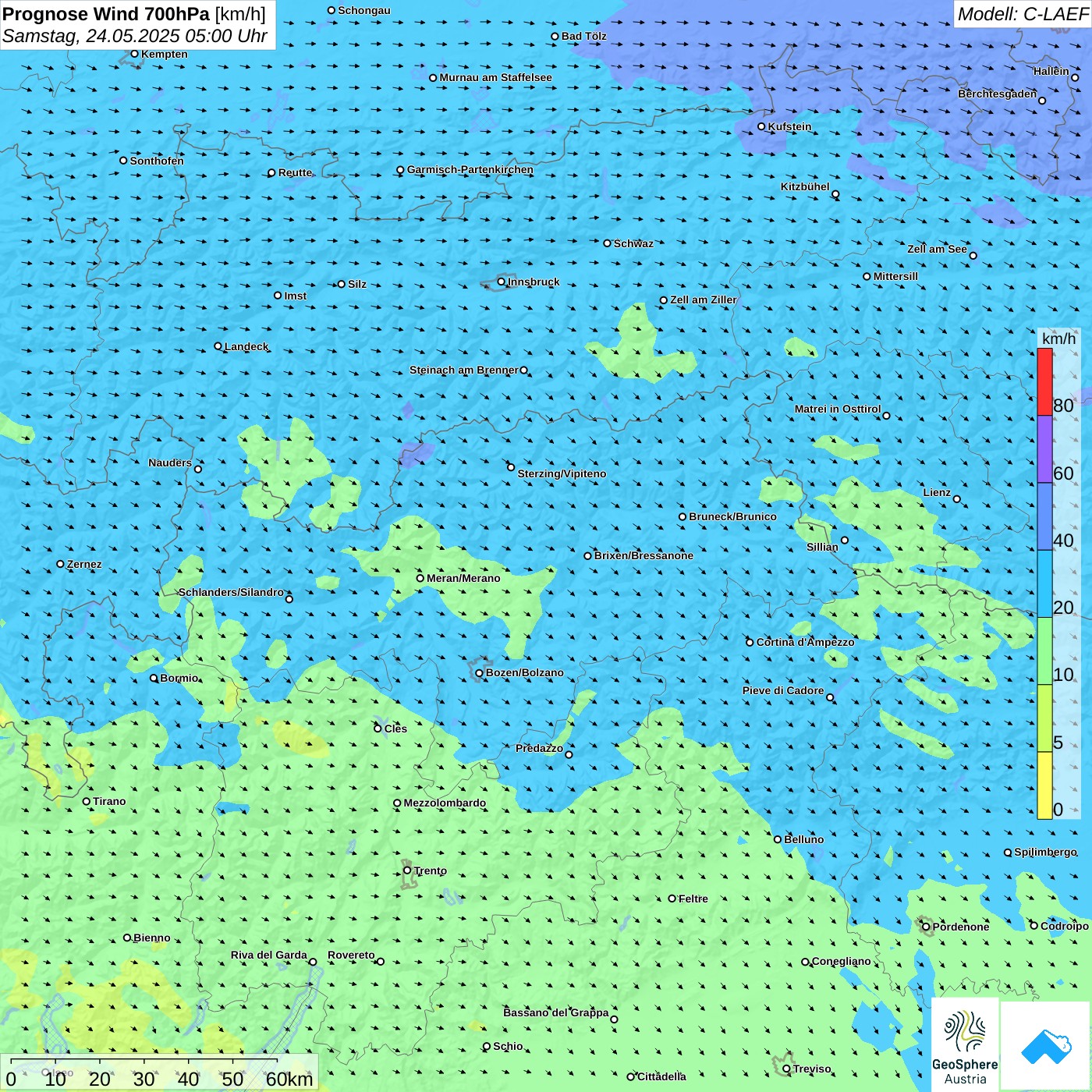Click the 'Schlanders/Silandro' label
1092x1092 pixels.
[231, 592]
